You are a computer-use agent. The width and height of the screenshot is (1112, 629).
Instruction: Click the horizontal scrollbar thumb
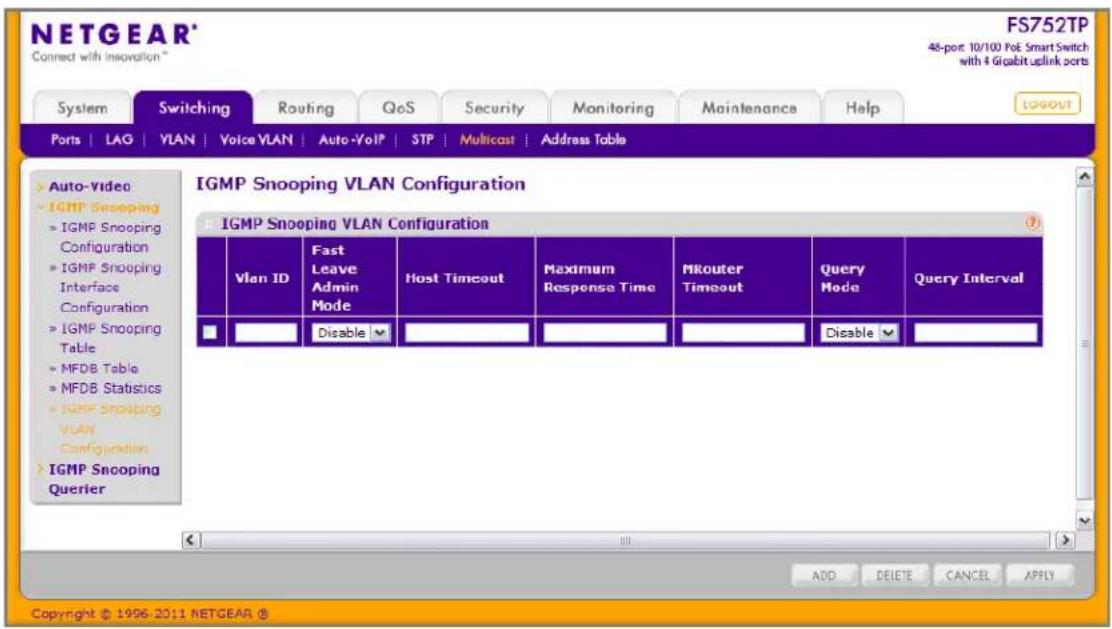click(626, 540)
